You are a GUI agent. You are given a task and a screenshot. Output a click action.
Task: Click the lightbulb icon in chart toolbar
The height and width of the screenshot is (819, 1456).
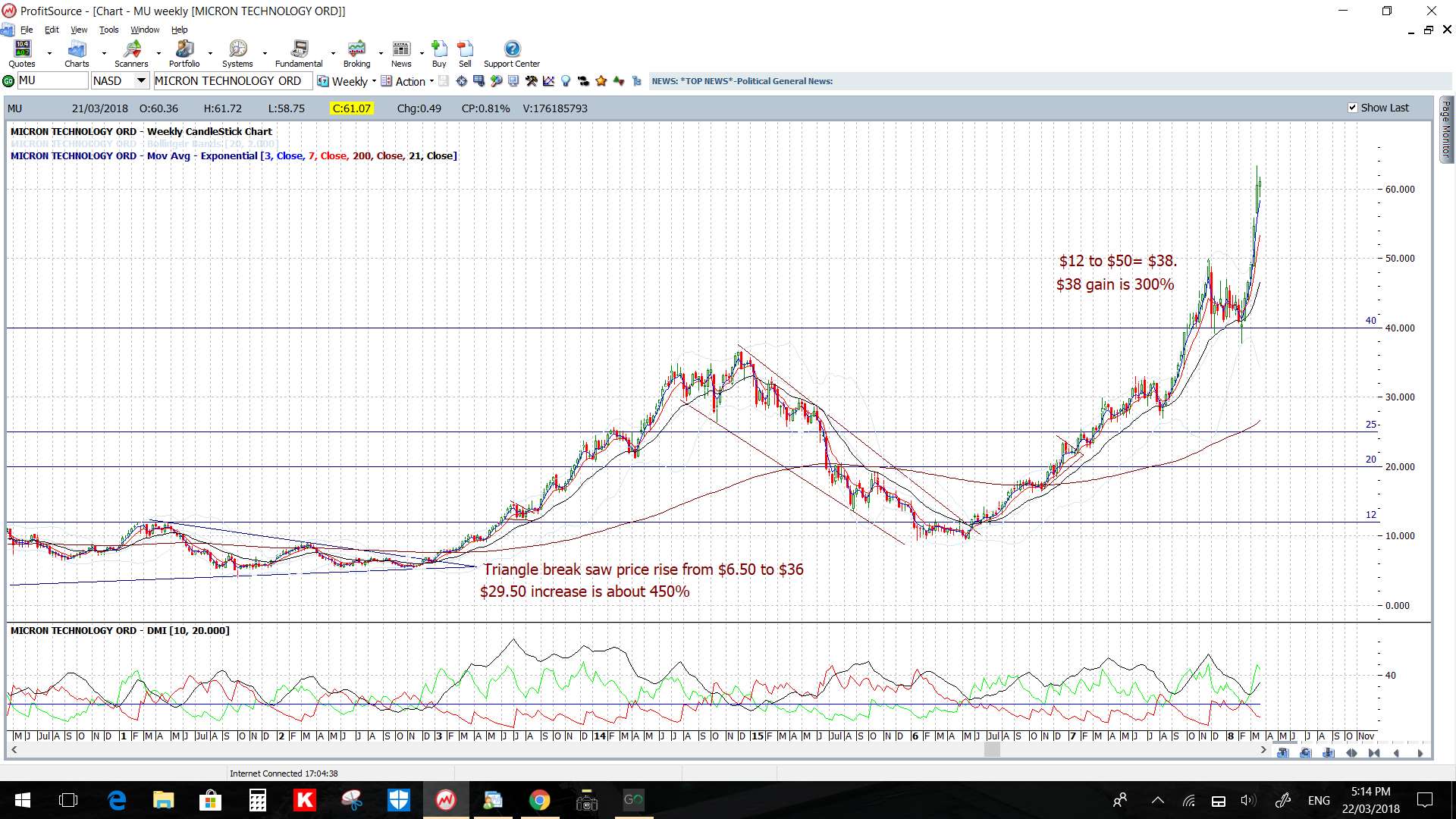coord(566,81)
